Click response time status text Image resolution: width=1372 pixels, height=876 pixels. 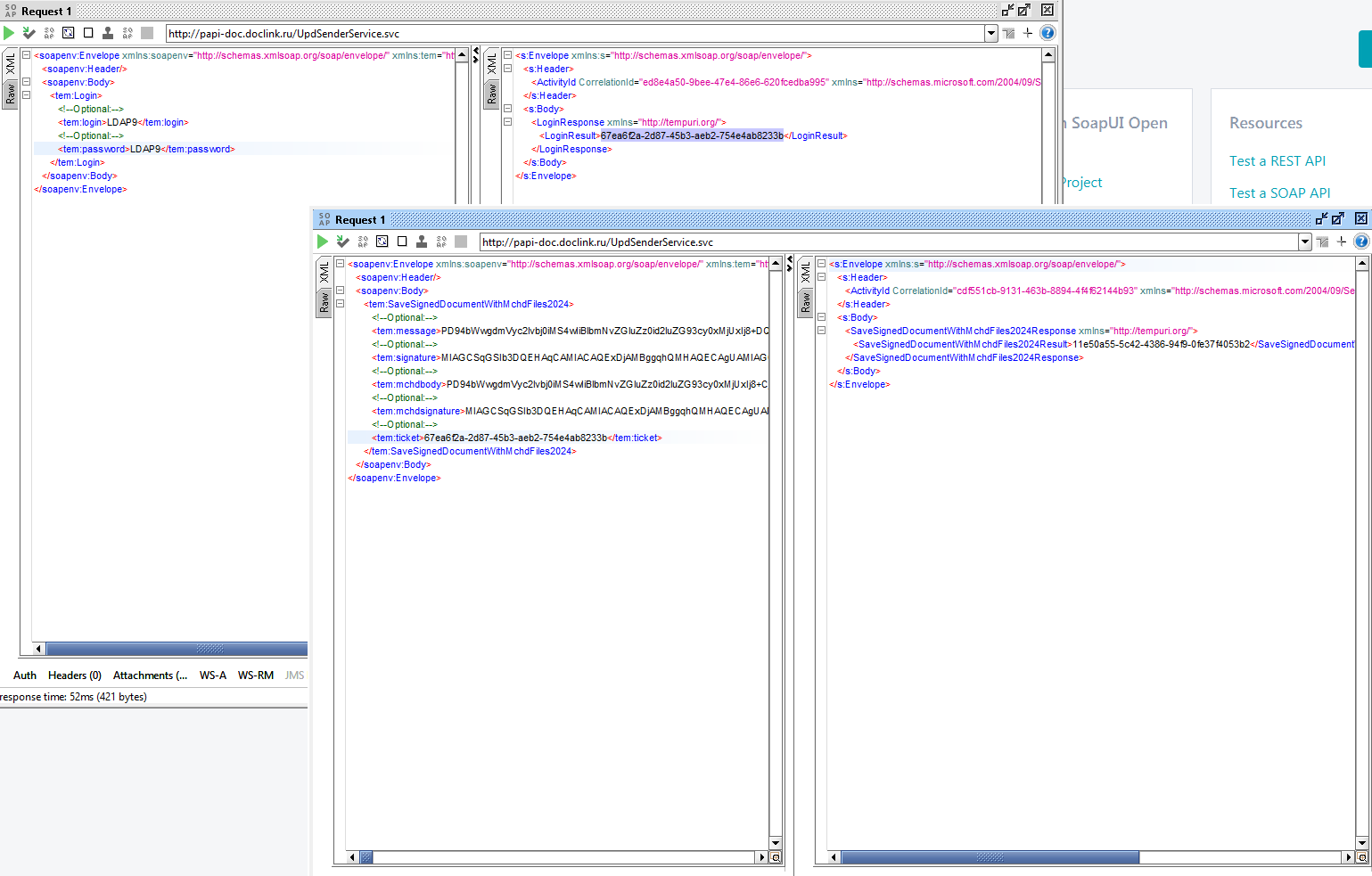click(x=73, y=697)
